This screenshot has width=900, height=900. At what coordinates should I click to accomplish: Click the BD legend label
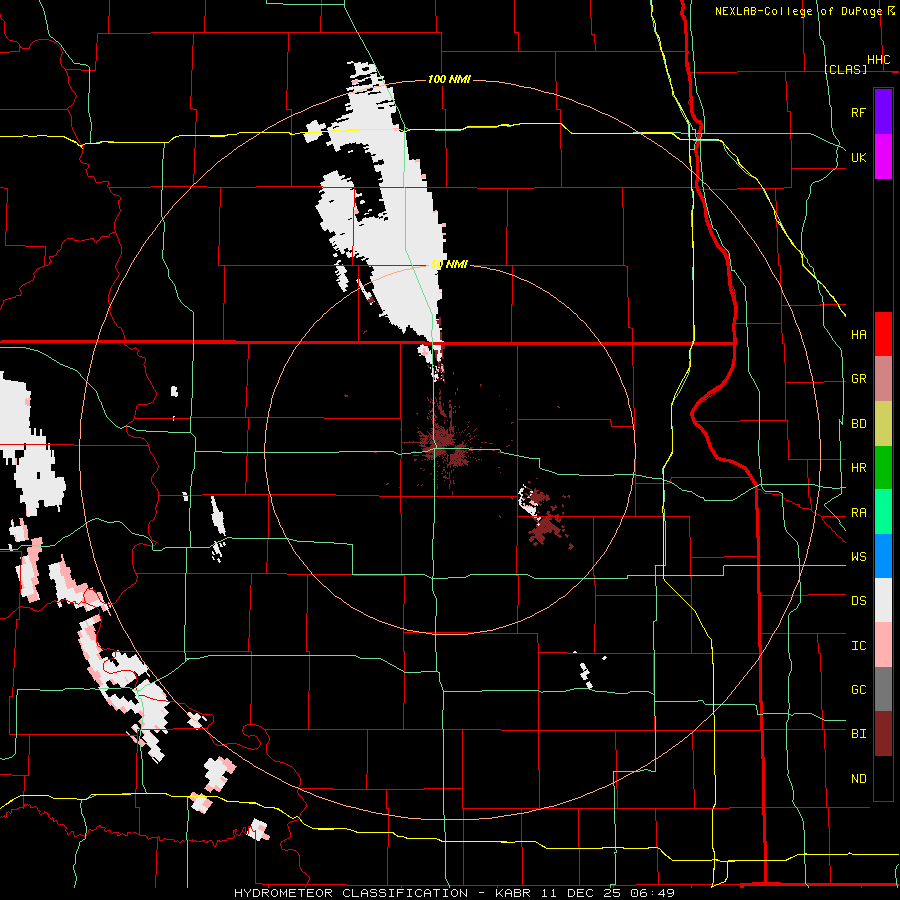(859, 424)
